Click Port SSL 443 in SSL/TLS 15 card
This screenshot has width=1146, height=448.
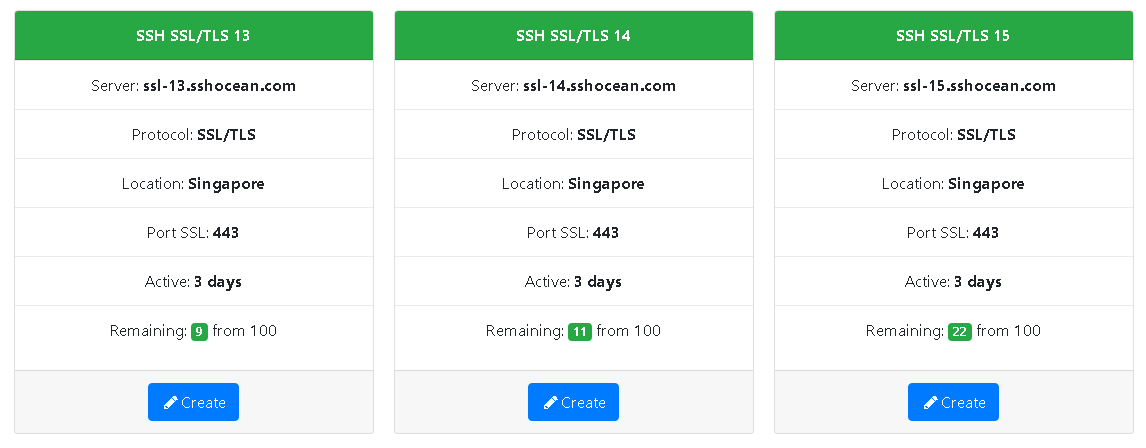tap(954, 232)
